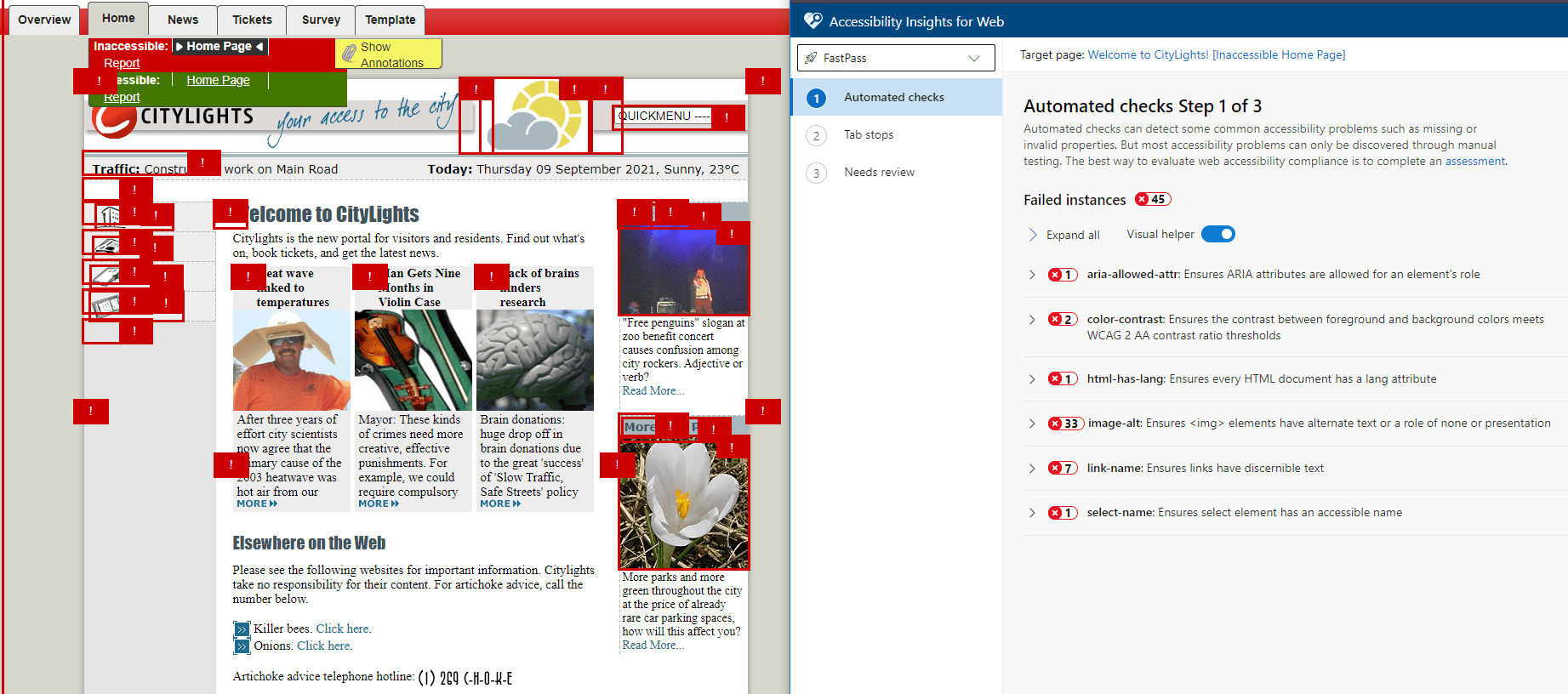
Task: Click the CityLights red circular logo
Action: click(112, 121)
